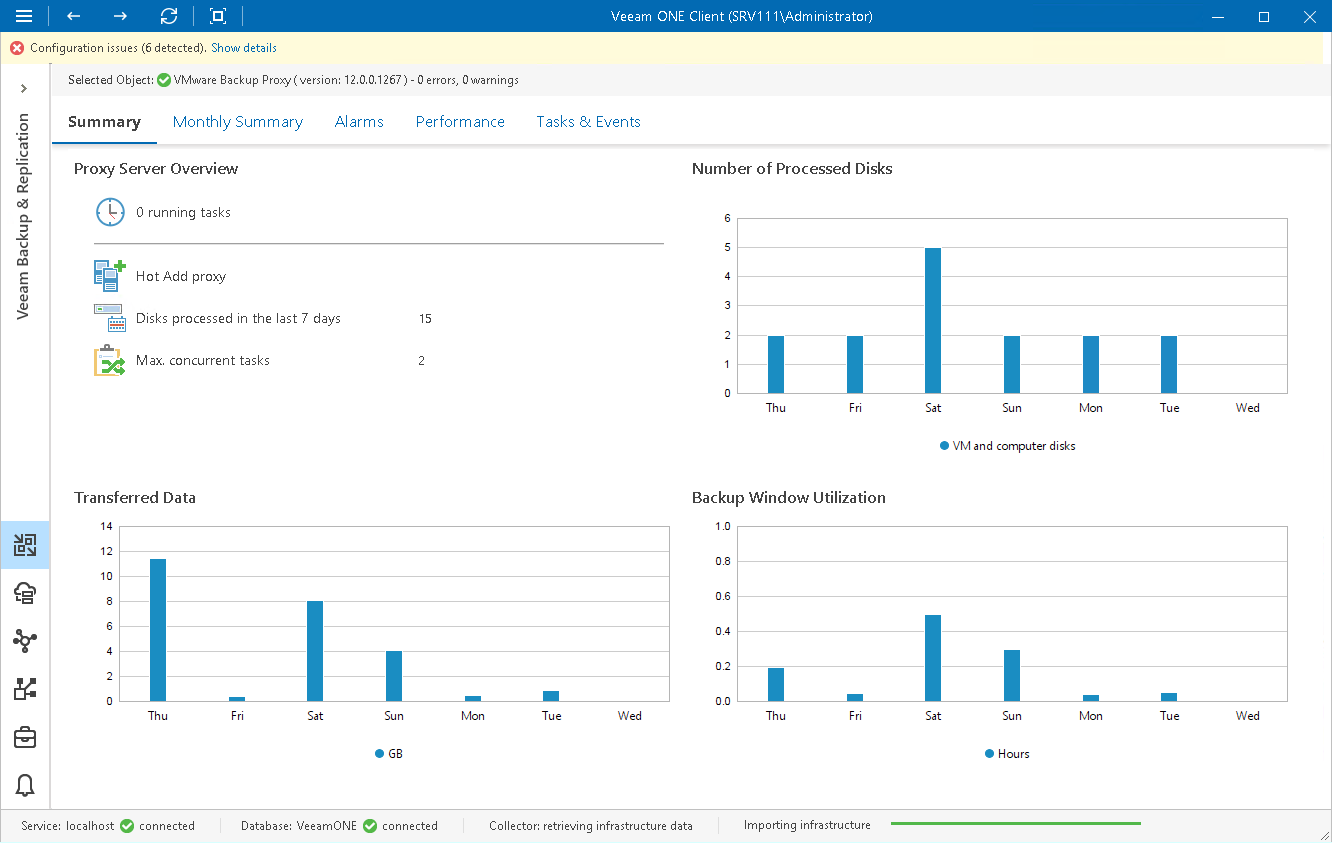Toggle full screen mode
The width and height of the screenshot is (1332, 843).
click(216, 16)
